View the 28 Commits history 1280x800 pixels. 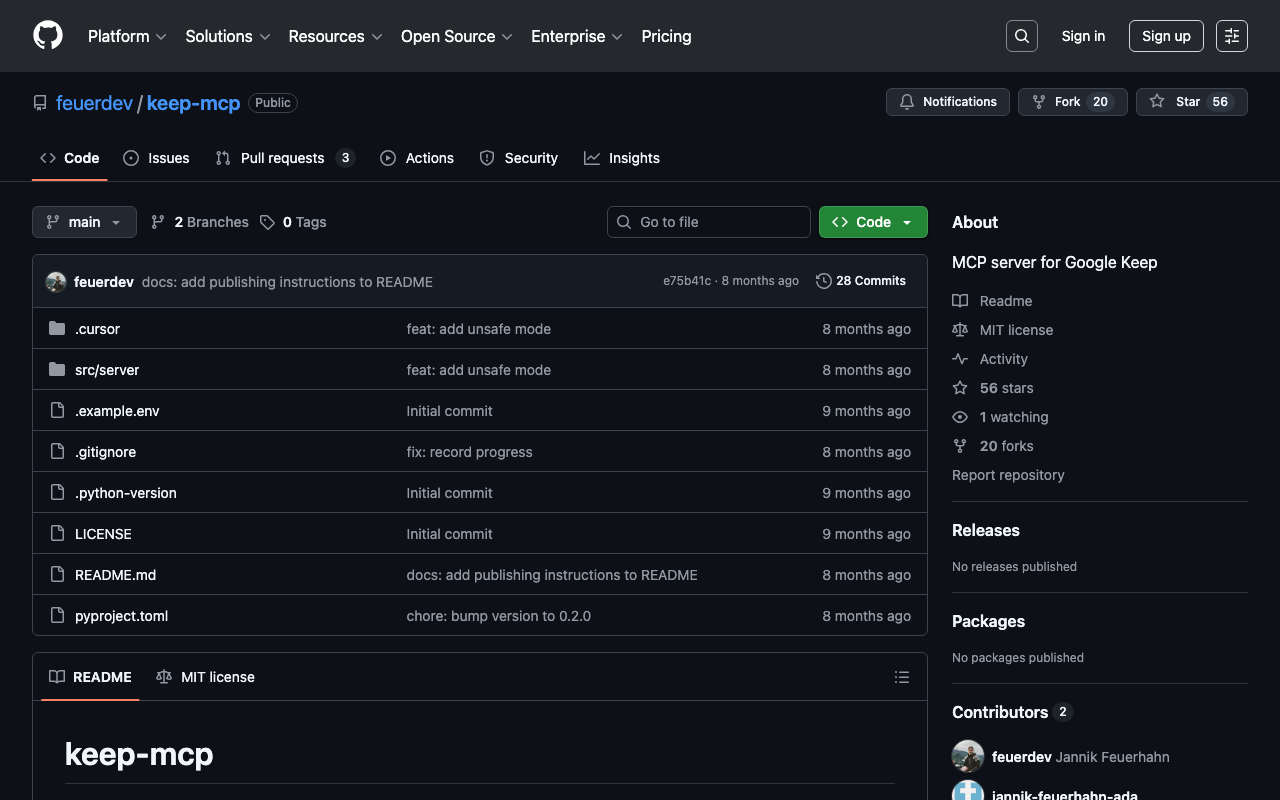point(861,281)
